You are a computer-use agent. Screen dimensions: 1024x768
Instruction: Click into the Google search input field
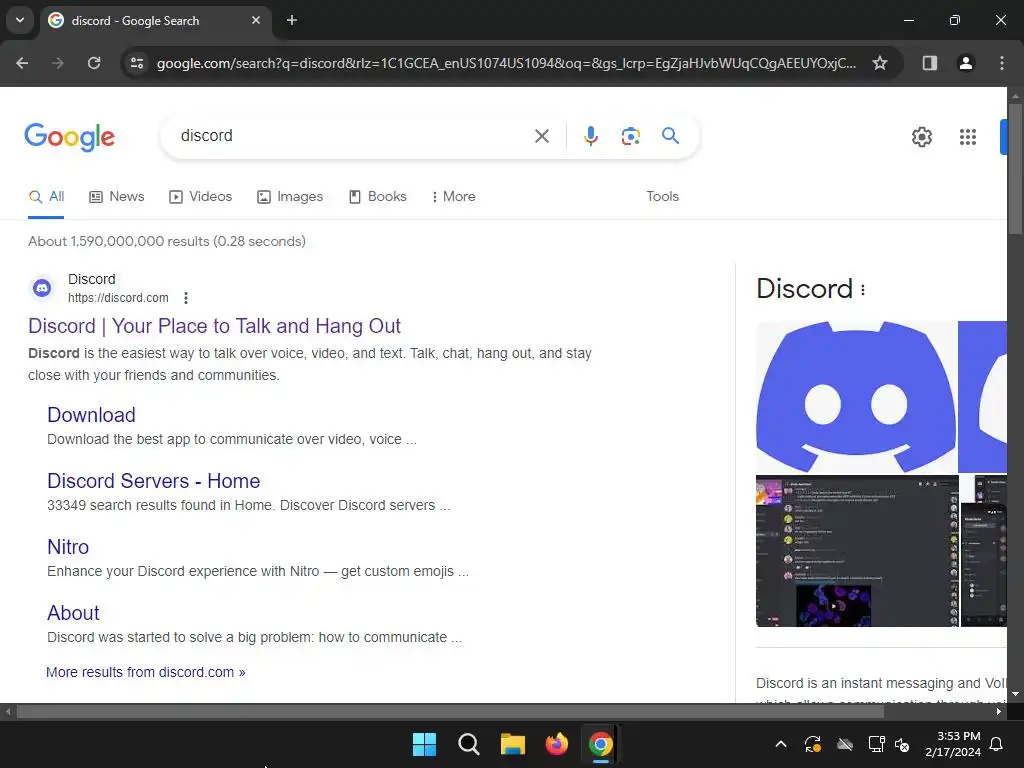353,136
